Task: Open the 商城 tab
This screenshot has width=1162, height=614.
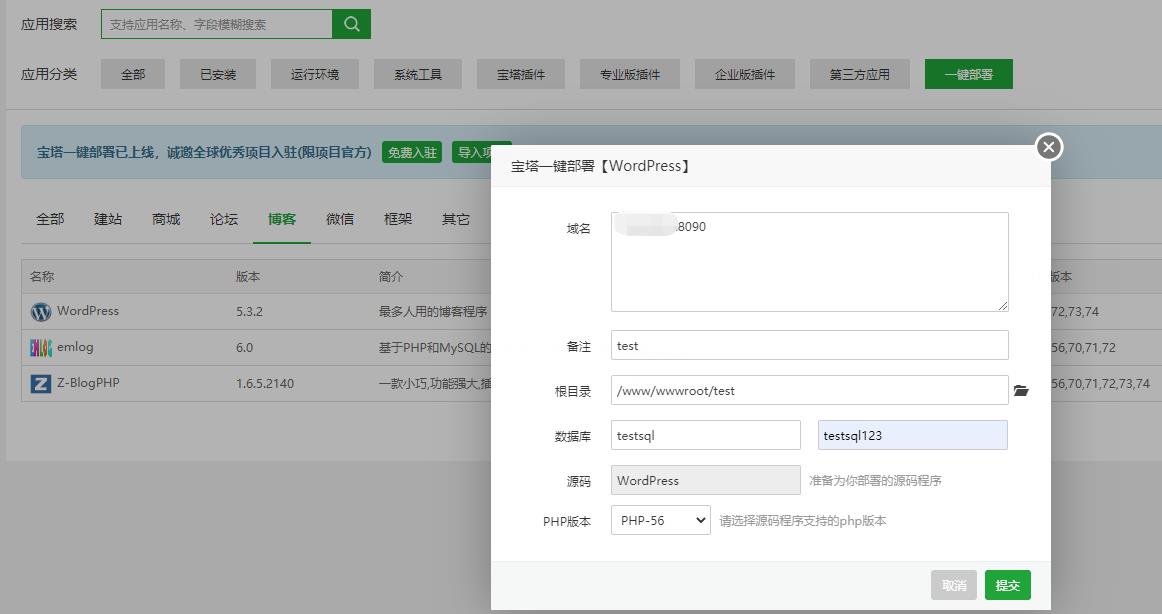Action: pyautogui.click(x=166, y=219)
